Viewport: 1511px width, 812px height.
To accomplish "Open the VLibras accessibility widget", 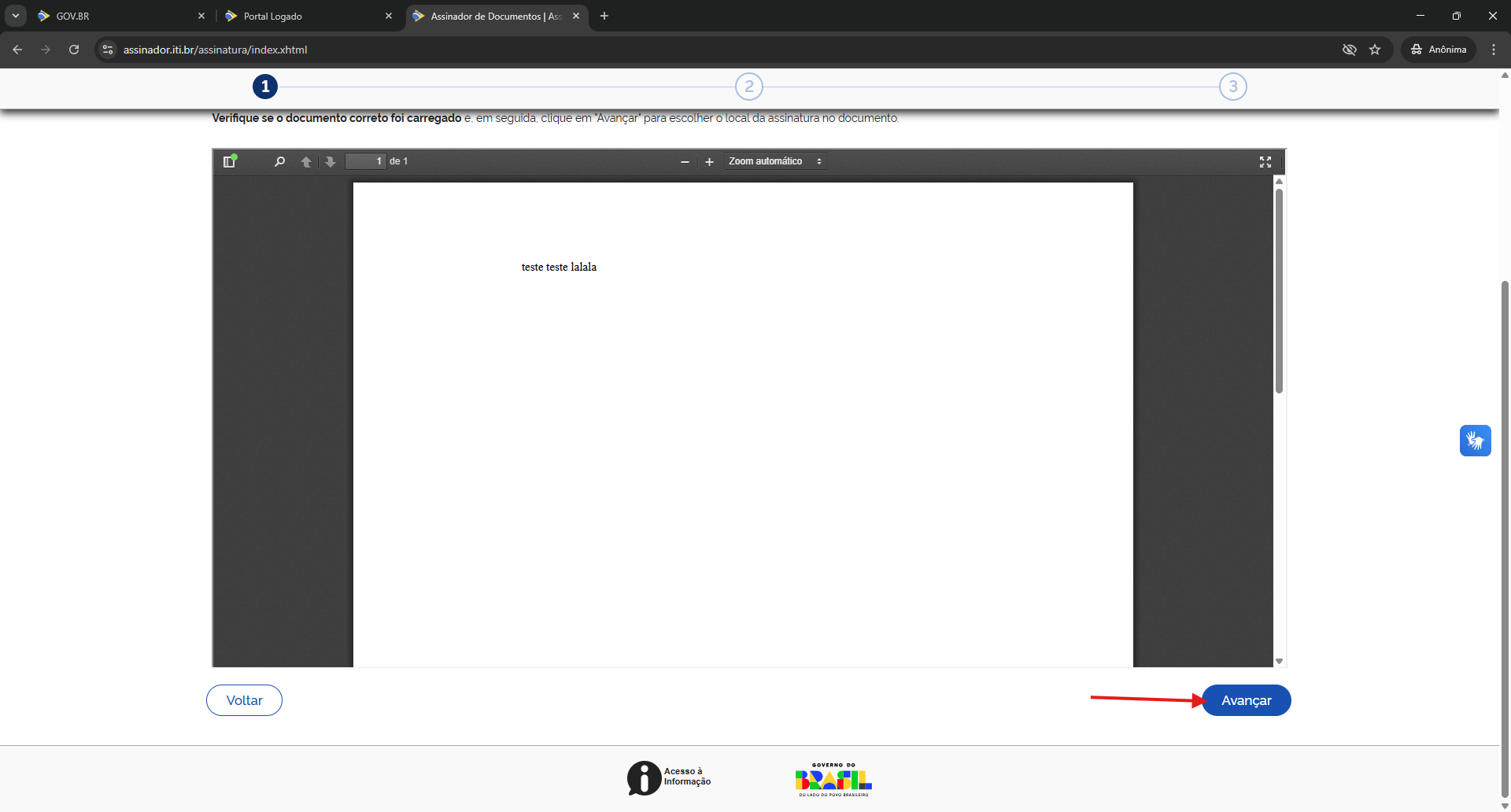I will coord(1475,441).
